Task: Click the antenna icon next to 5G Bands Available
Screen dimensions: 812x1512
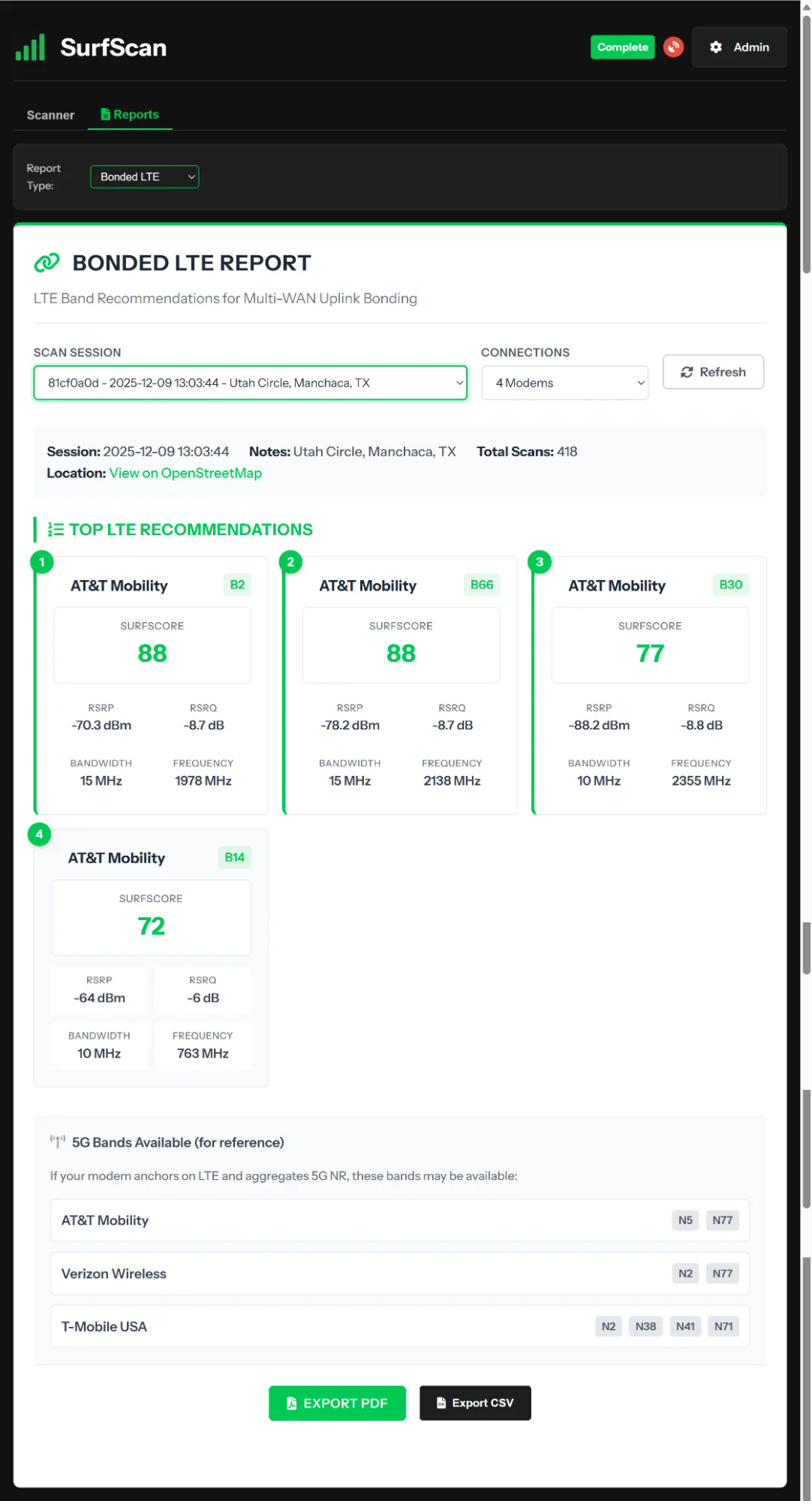Action: [x=57, y=1141]
